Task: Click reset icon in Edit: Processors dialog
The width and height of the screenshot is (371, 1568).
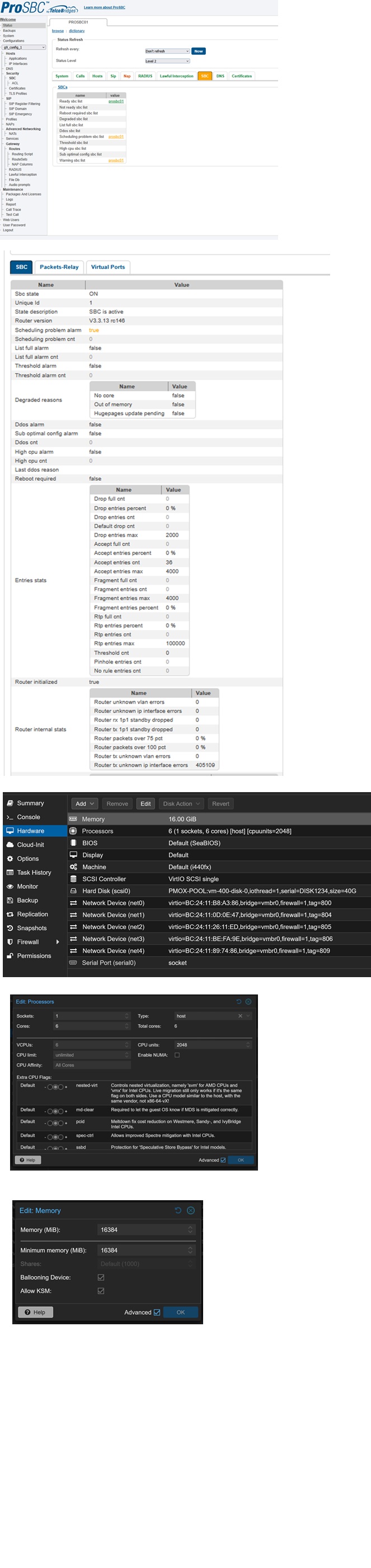Action: coord(239,1001)
